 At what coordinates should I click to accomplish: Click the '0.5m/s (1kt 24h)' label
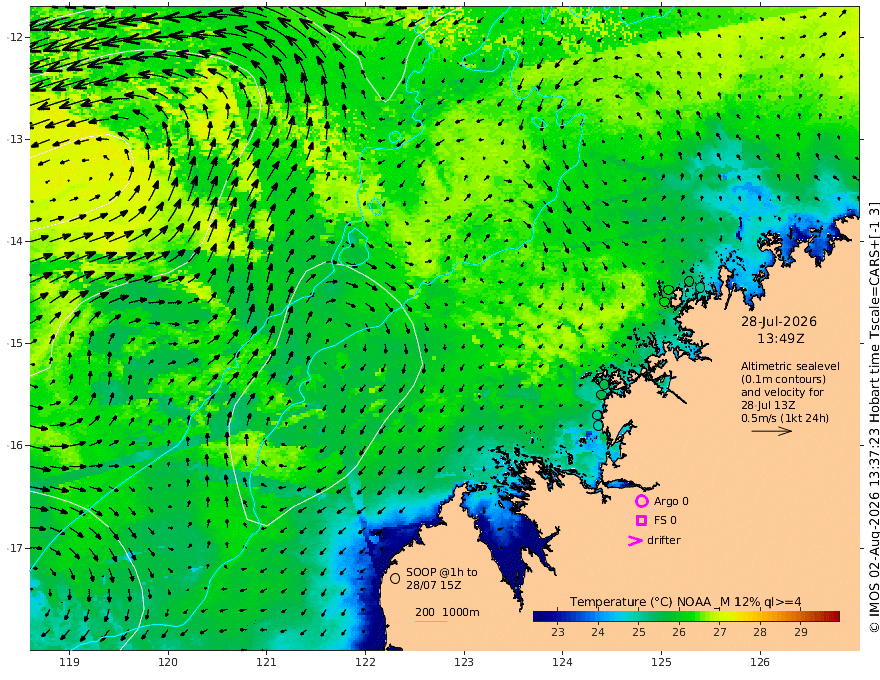click(785, 418)
